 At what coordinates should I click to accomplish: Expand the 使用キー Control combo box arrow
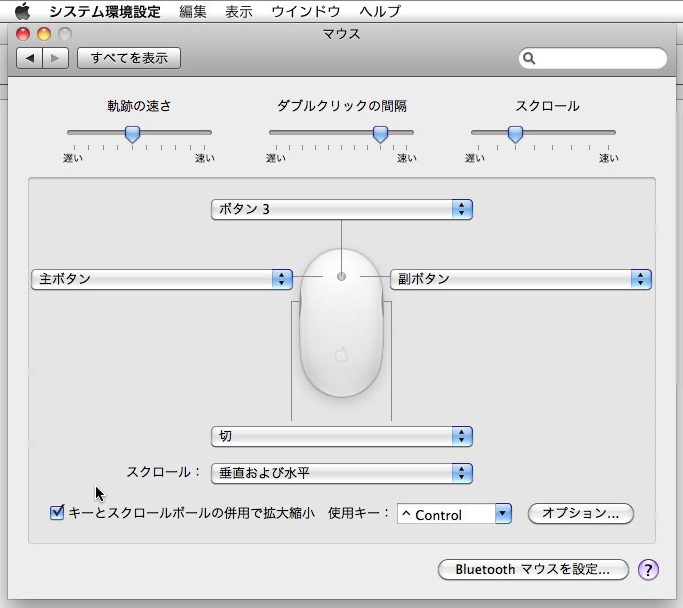click(x=503, y=514)
